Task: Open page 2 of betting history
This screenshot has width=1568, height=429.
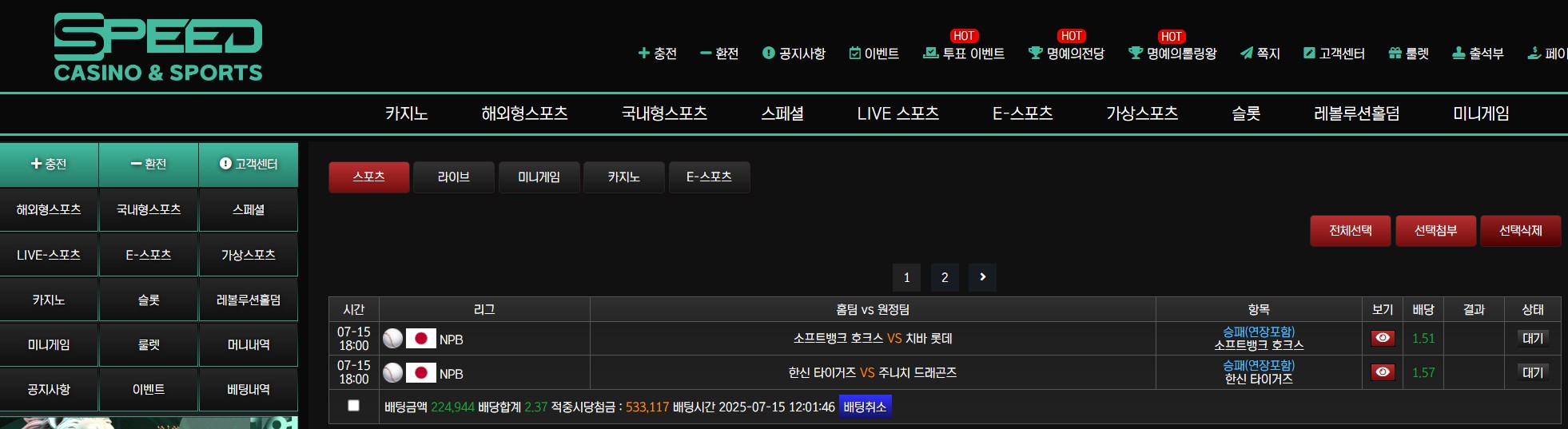Action: click(x=945, y=277)
